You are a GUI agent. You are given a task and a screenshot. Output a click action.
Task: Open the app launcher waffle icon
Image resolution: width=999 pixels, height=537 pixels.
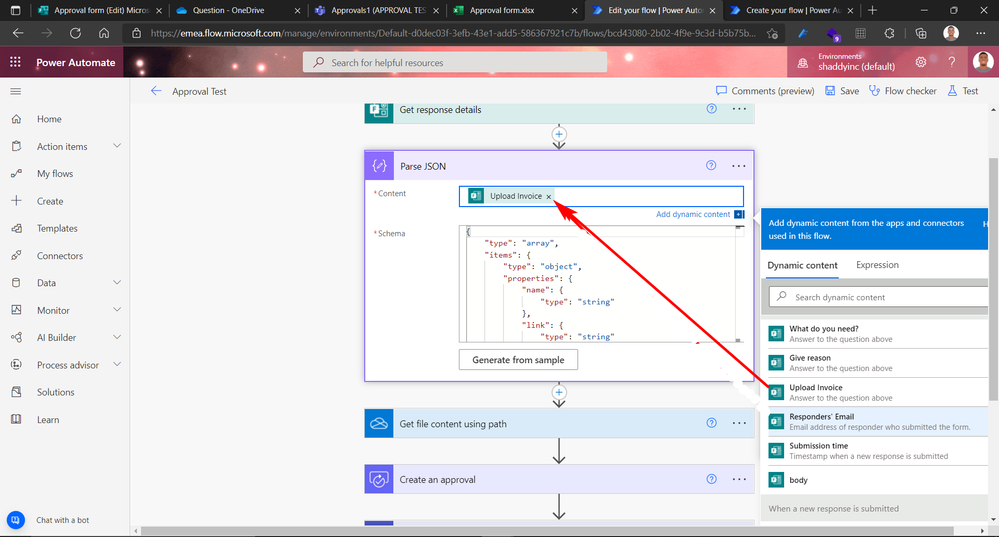(x=15, y=62)
